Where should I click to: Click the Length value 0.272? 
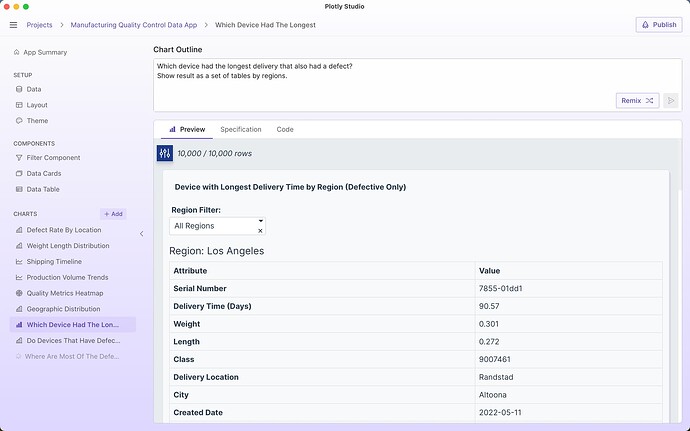click(x=489, y=342)
